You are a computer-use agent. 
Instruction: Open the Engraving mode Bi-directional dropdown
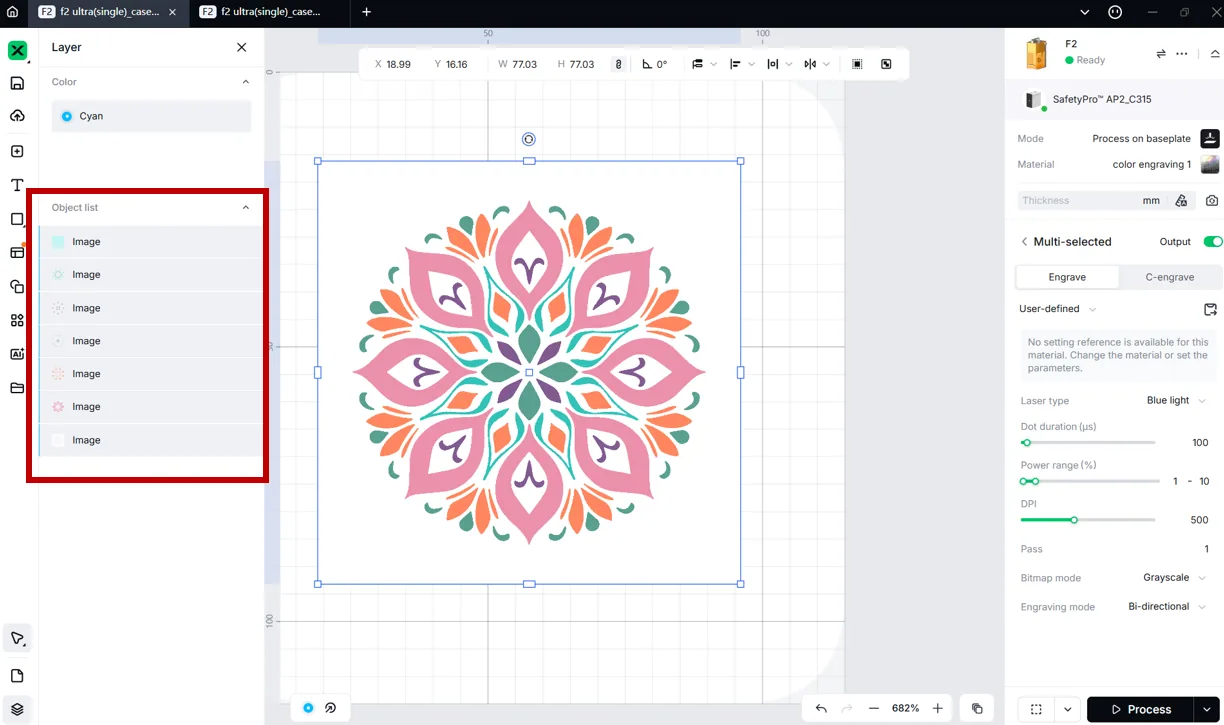pos(1167,607)
